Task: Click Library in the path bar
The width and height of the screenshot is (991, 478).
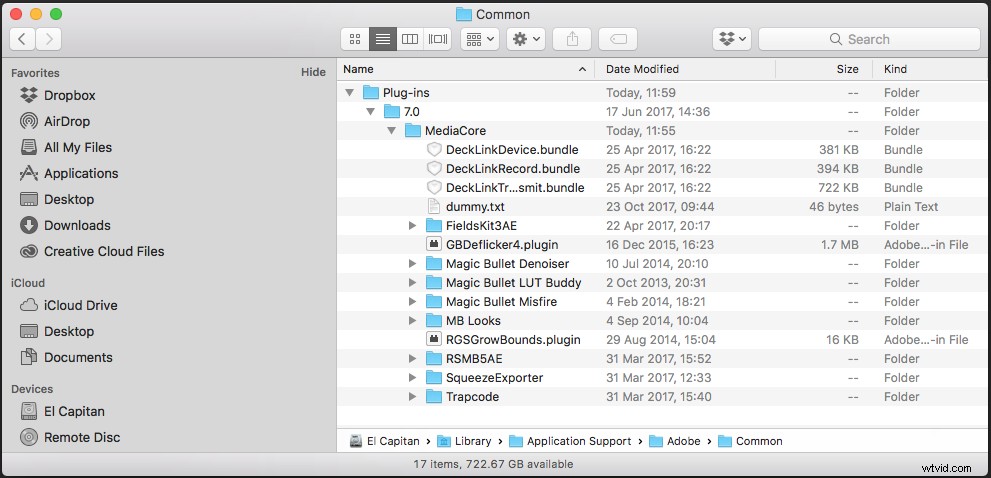Action: (x=465, y=441)
